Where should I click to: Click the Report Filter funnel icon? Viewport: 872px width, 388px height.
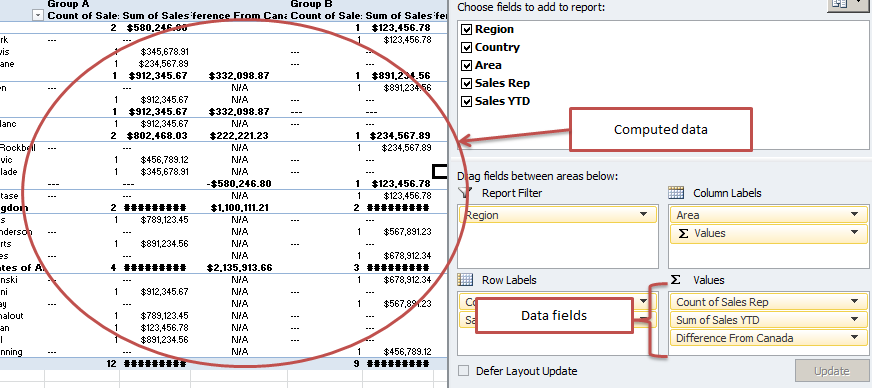[x=465, y=192]
